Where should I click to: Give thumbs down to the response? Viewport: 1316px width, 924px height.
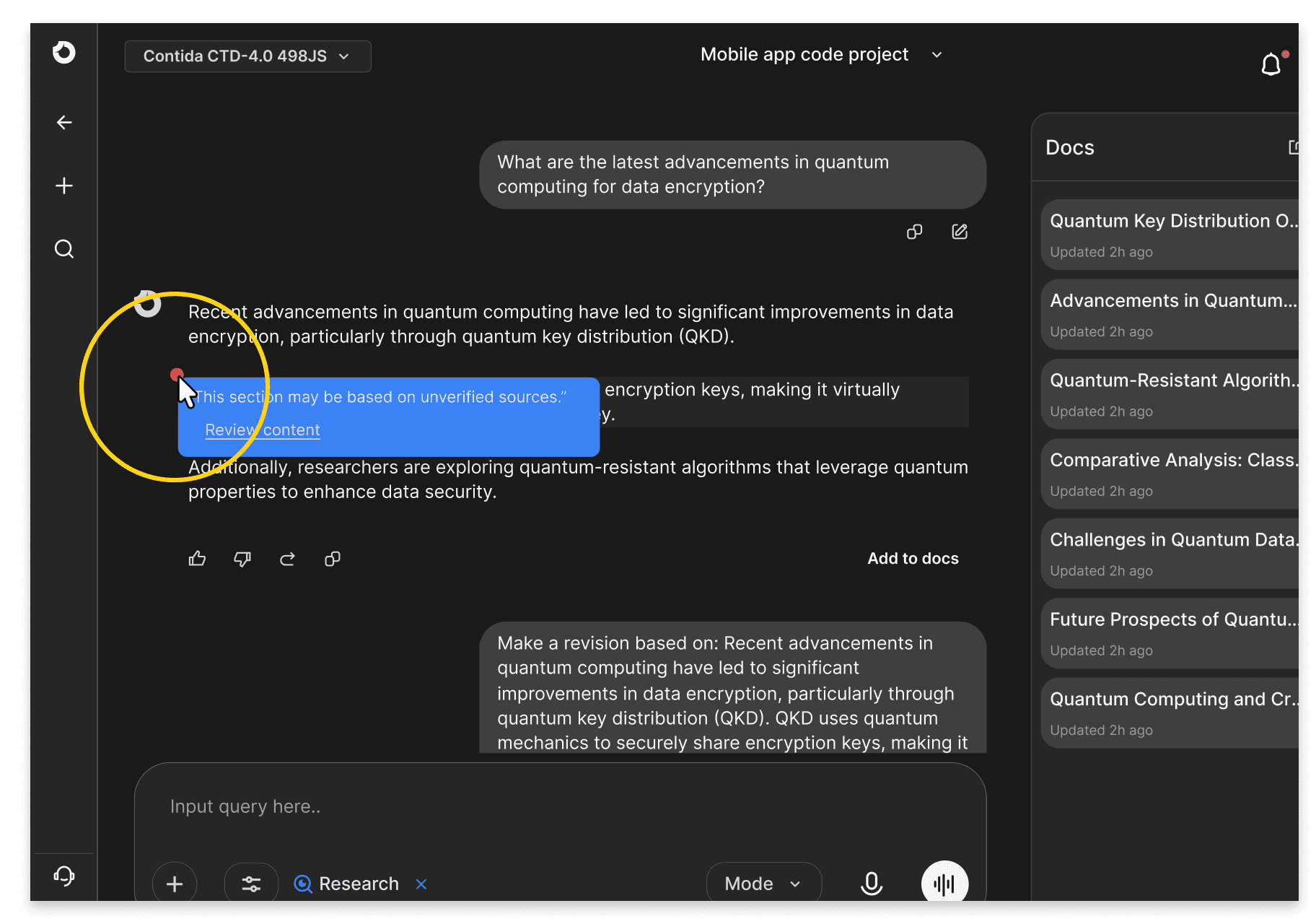[x=242, y=559]
